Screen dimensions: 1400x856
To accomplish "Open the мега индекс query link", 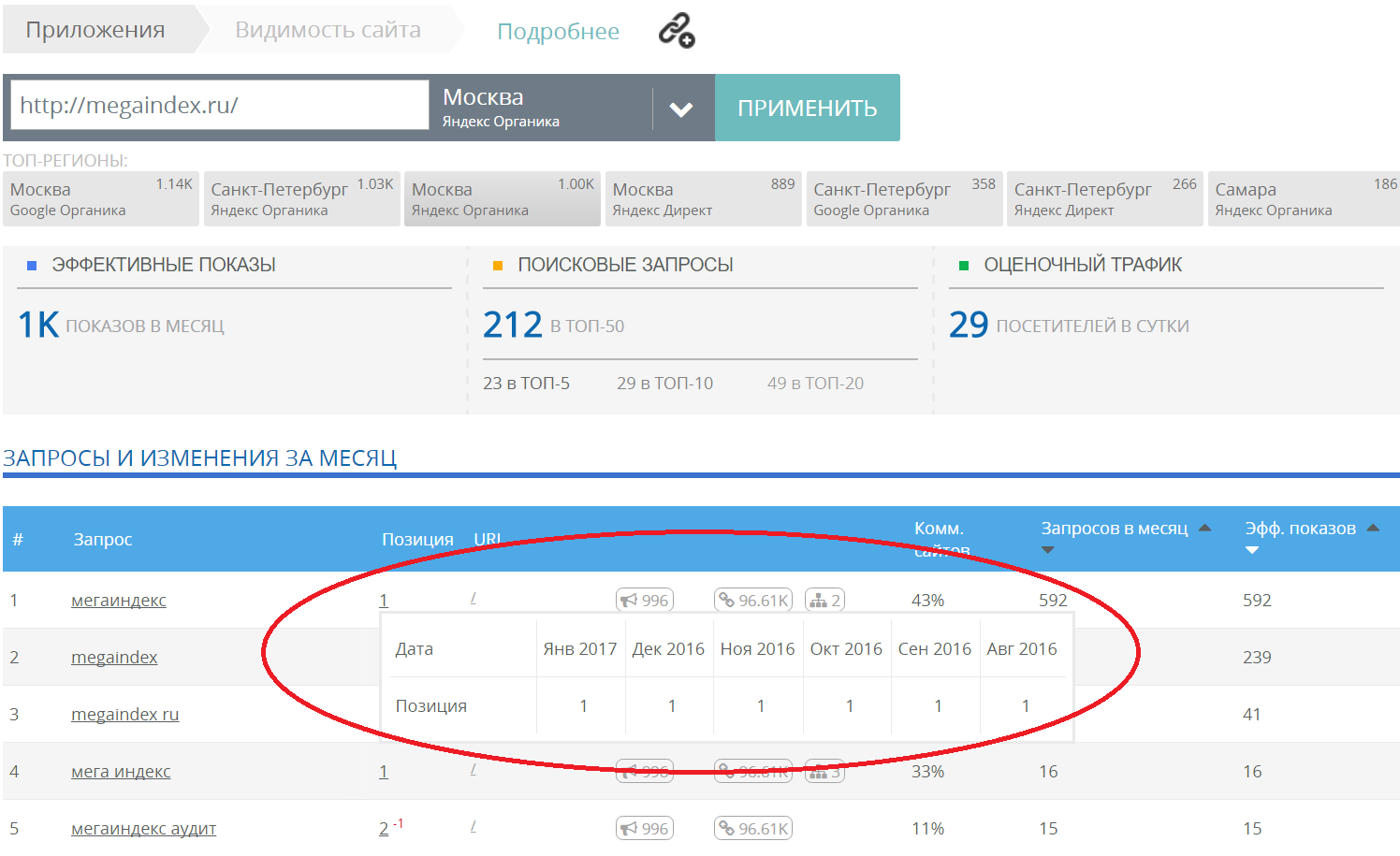I will [121, 772].
